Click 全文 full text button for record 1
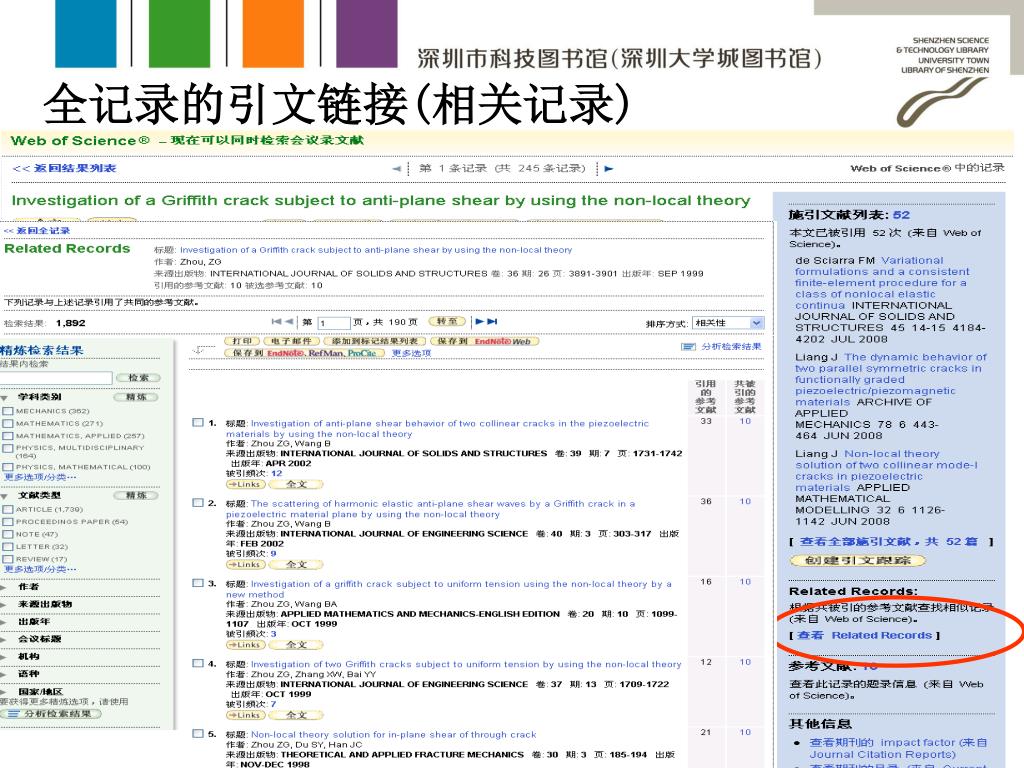 (296, 484)
